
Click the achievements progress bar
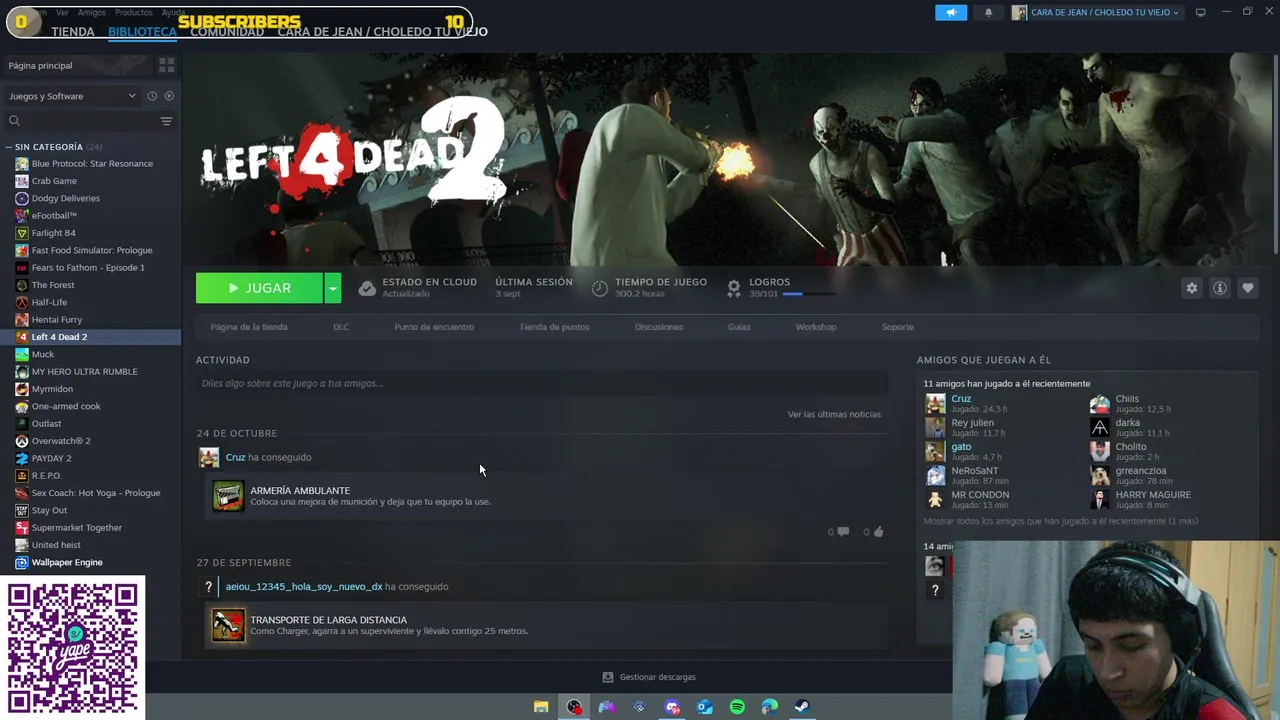(x=809, y=294)
